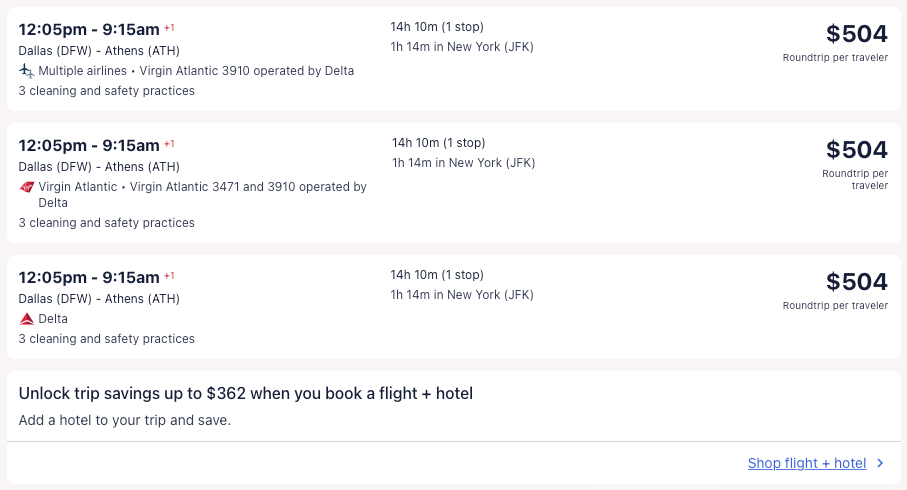
Task: View cleaning and safety practices for Virgin Atlantic flight
Action: [x=106, y=223]
